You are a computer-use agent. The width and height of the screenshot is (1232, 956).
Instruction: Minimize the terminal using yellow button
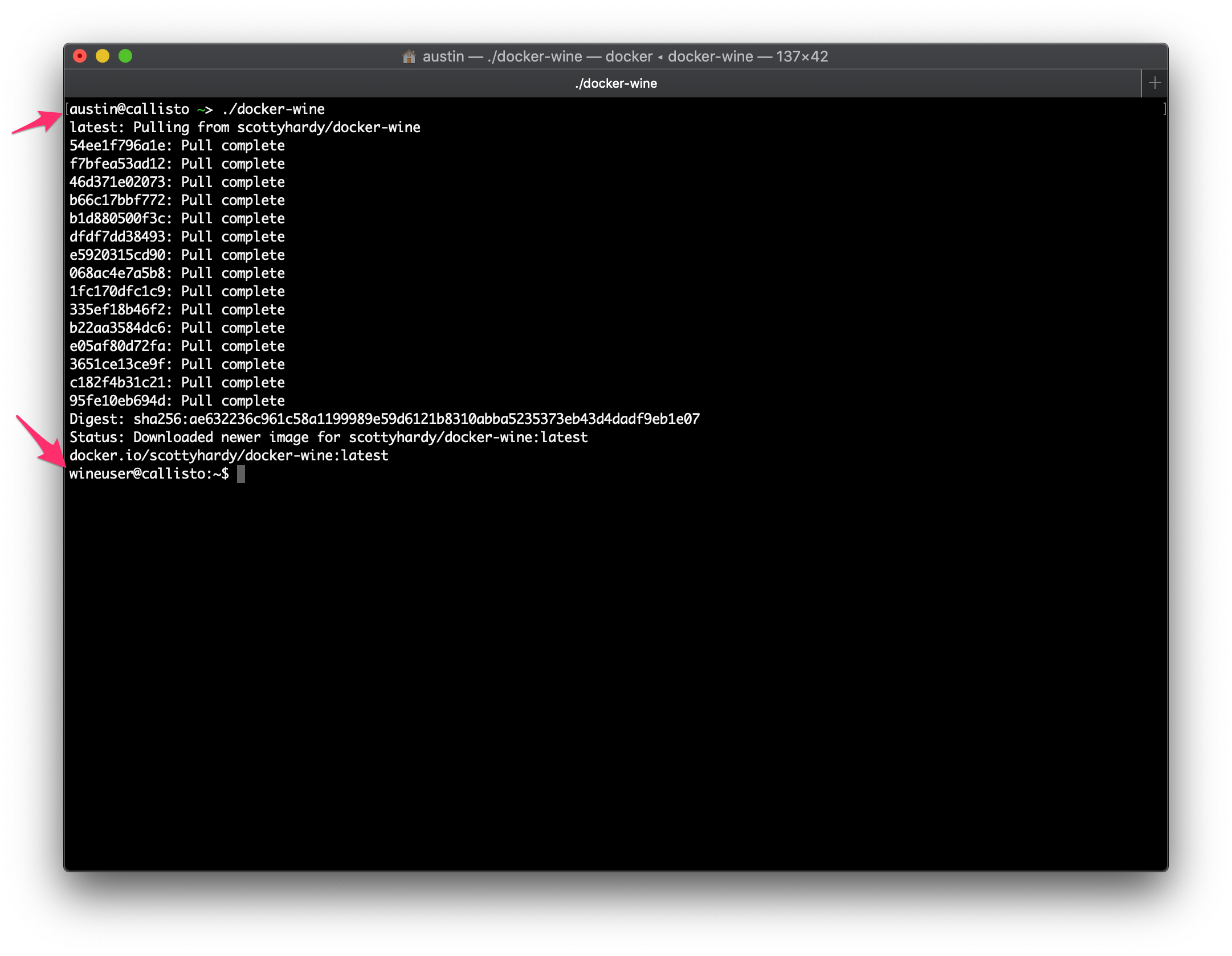click(103, 56)
